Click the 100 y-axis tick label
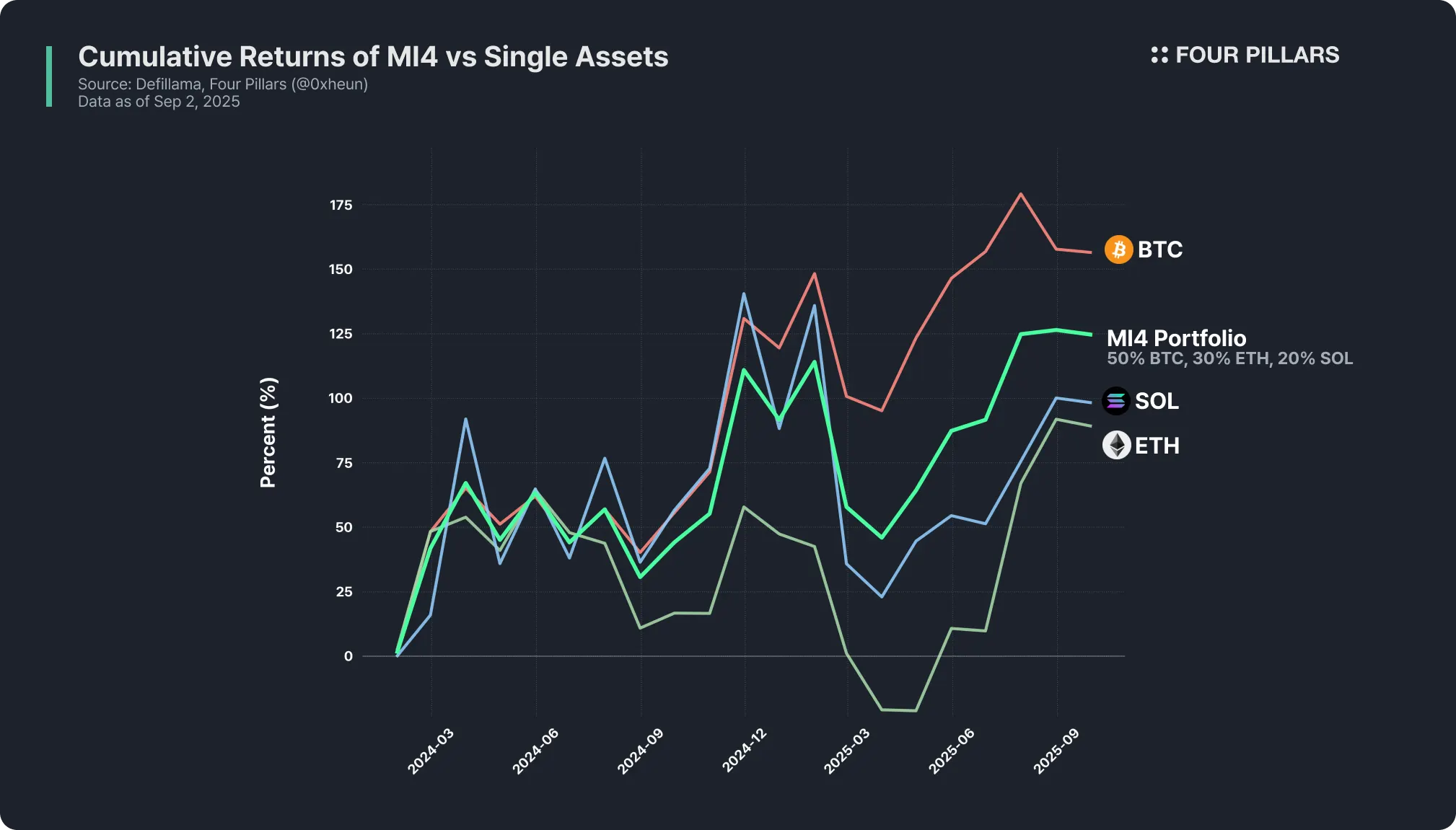This screenshot has height=830, width=1456. click(341, 398)
